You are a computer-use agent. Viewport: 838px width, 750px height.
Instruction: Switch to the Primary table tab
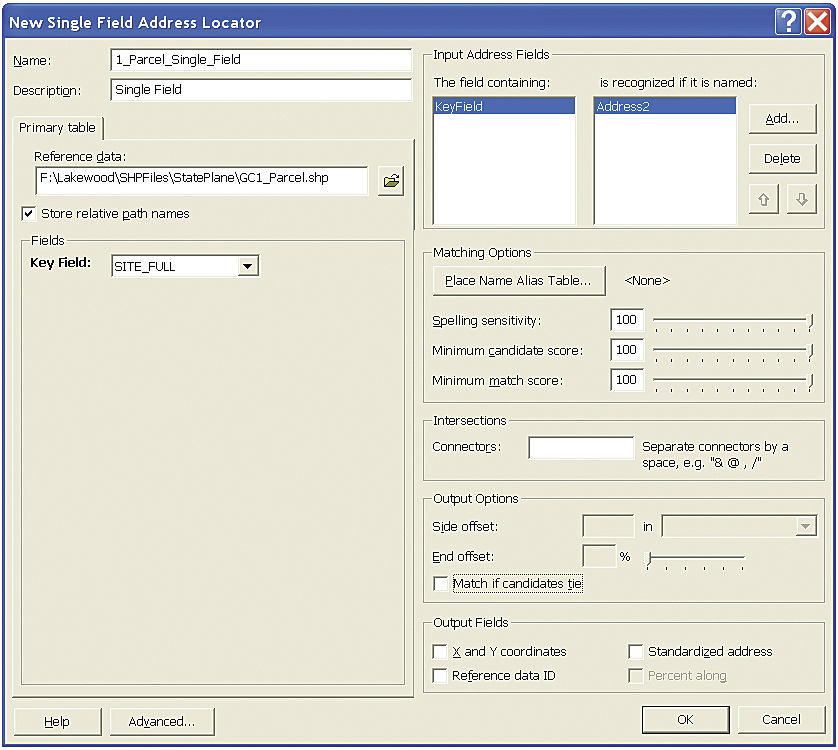click(57, 128)
